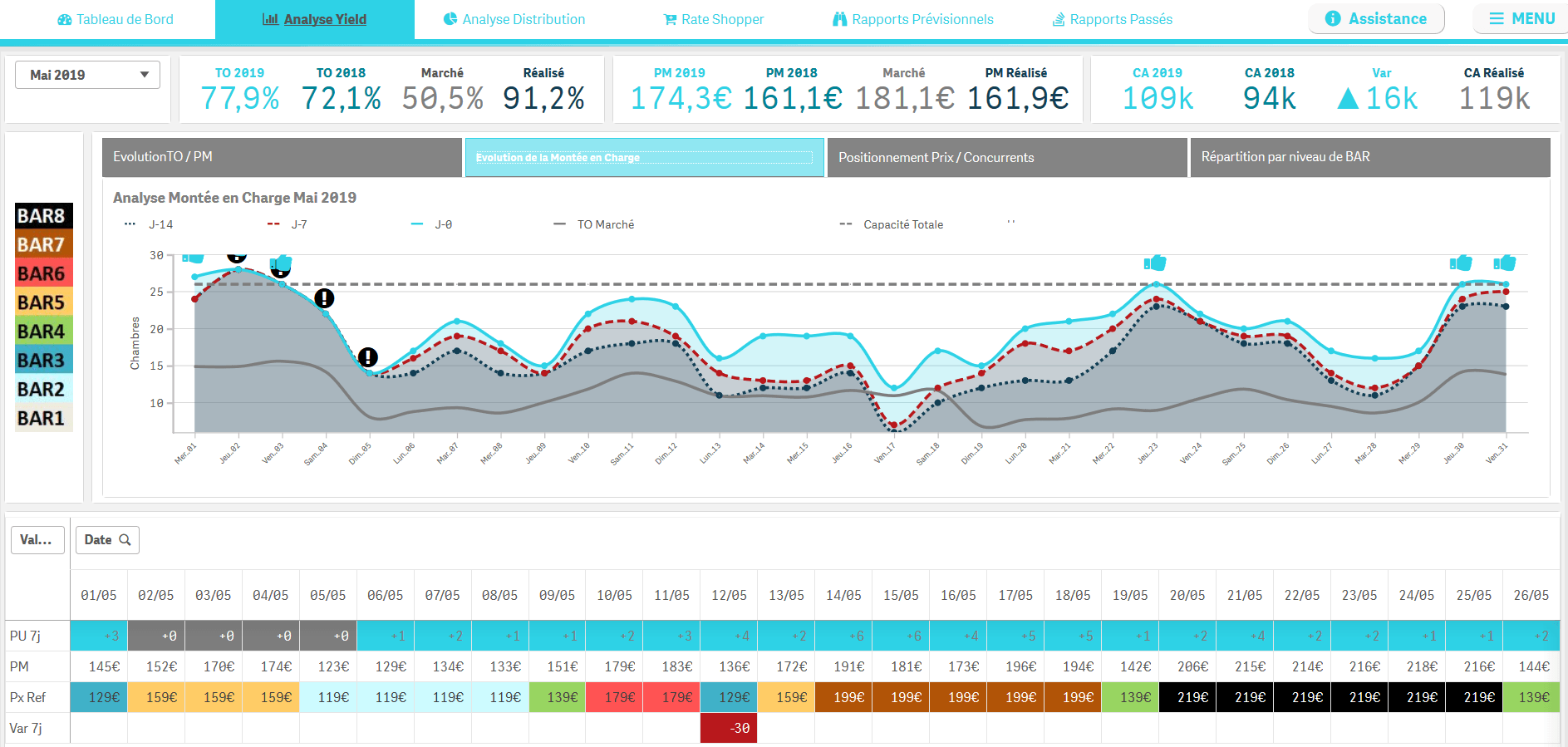Screen dimensions: 1568x747
Task: Open the Date search filter
Action: [x=107, y=540]
